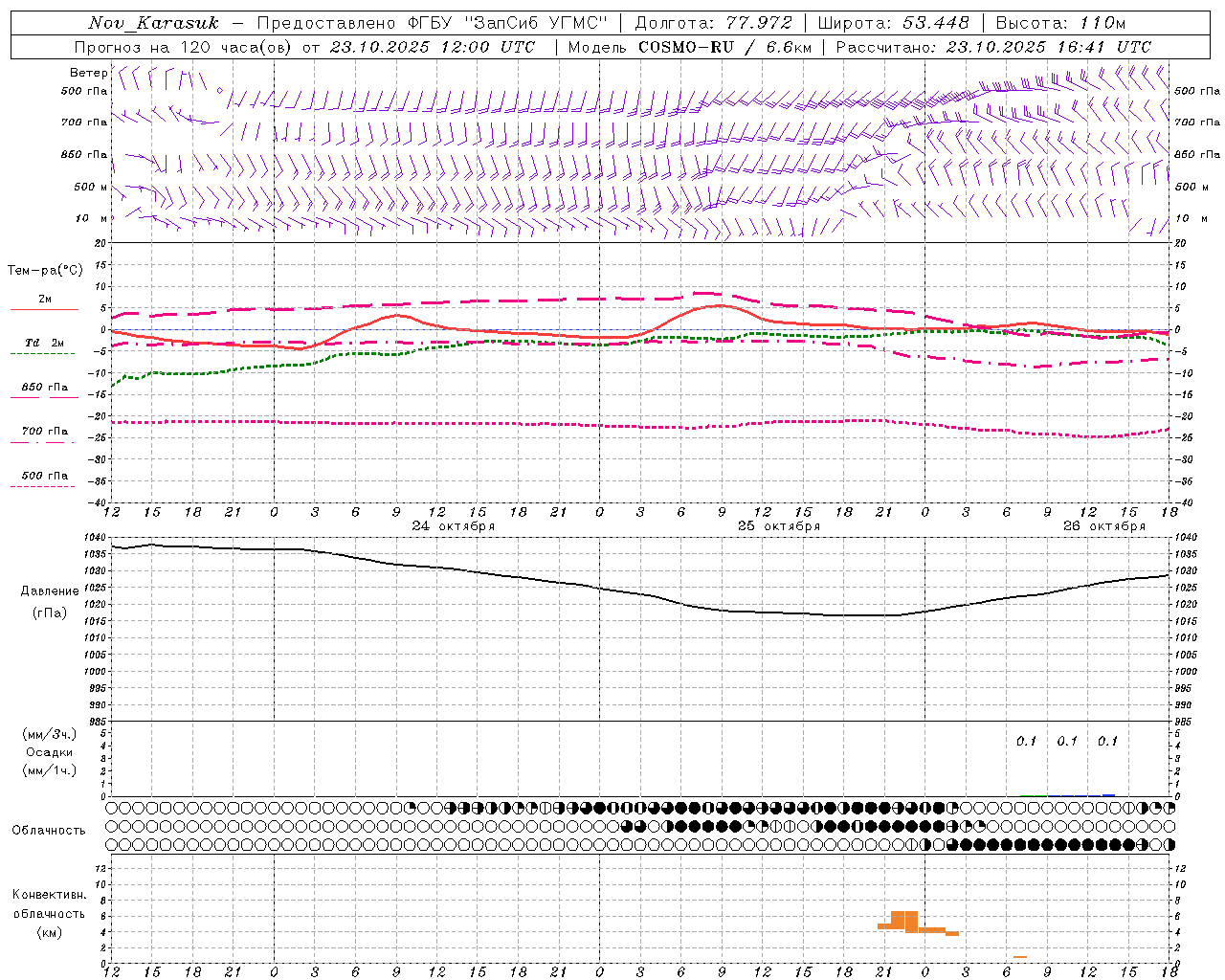Click the 2м temperature legend entry

pyautogui.click(x=45, y=299)
